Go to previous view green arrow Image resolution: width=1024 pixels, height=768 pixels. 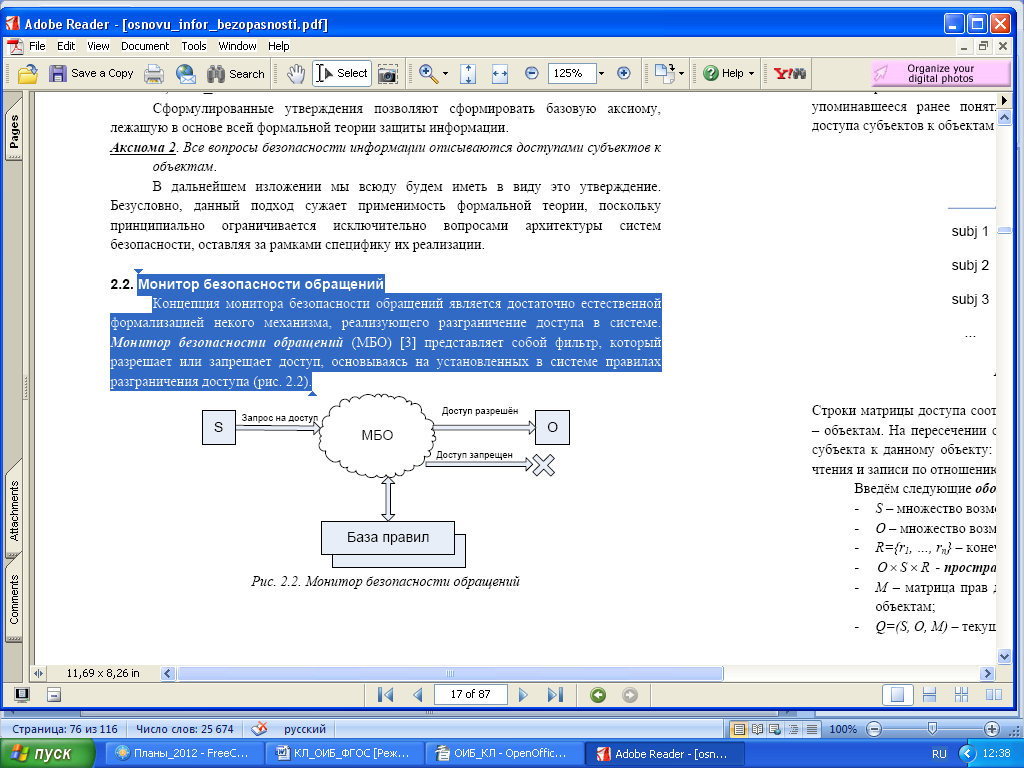coord(598,695)
